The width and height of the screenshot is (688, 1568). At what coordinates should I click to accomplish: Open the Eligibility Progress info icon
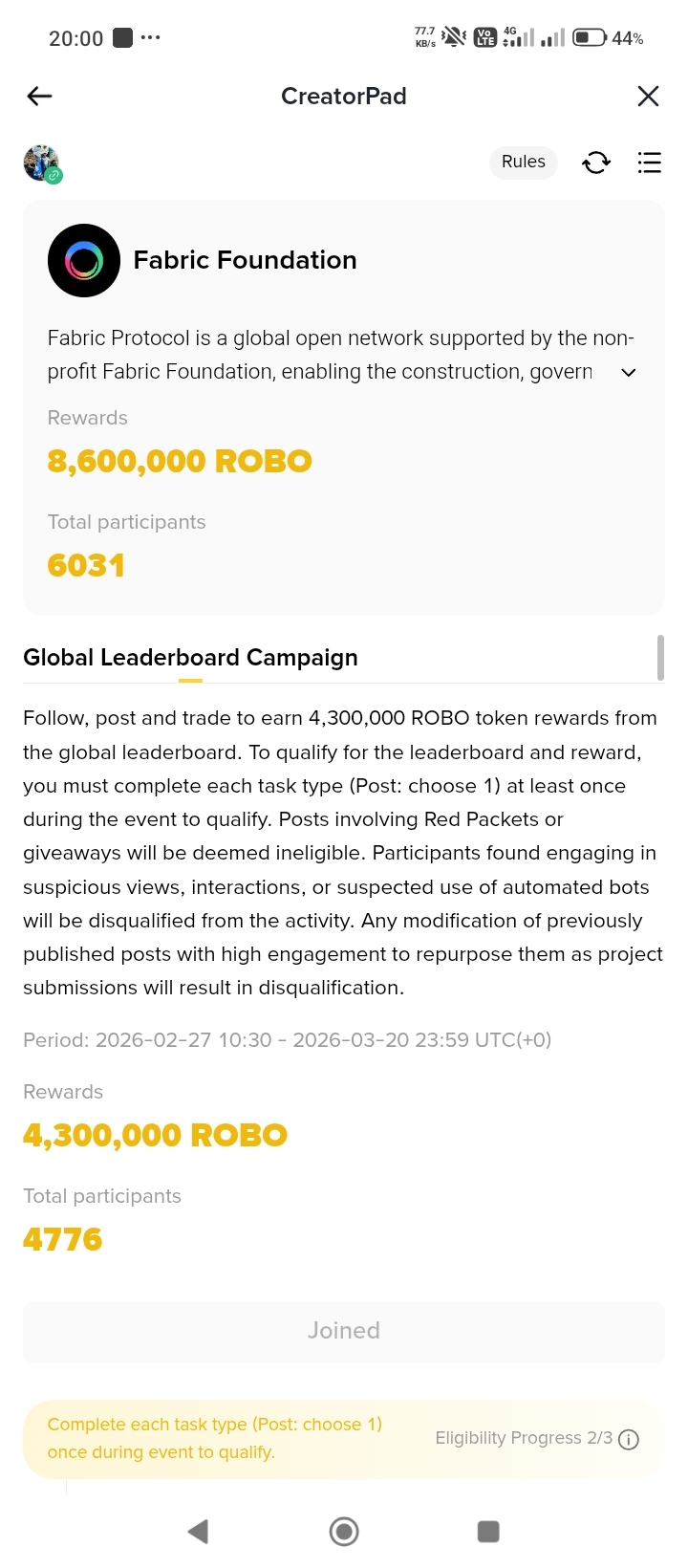(629, 1439)
